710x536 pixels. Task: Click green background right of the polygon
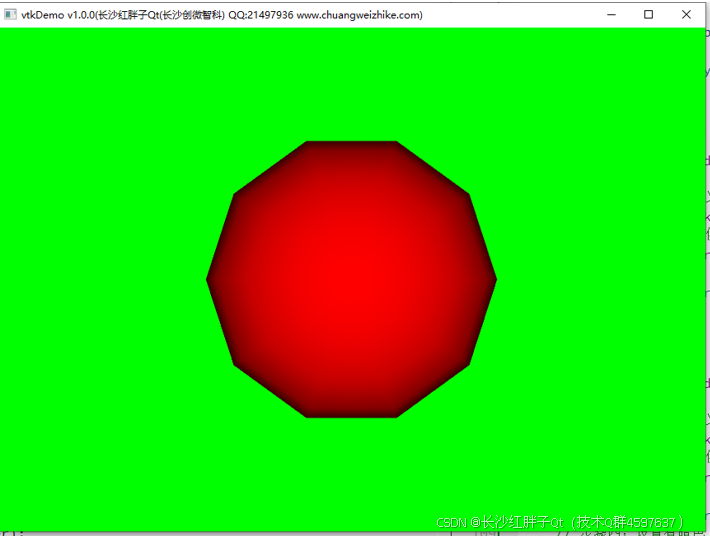pyautogui.click(x=600, y=280)
